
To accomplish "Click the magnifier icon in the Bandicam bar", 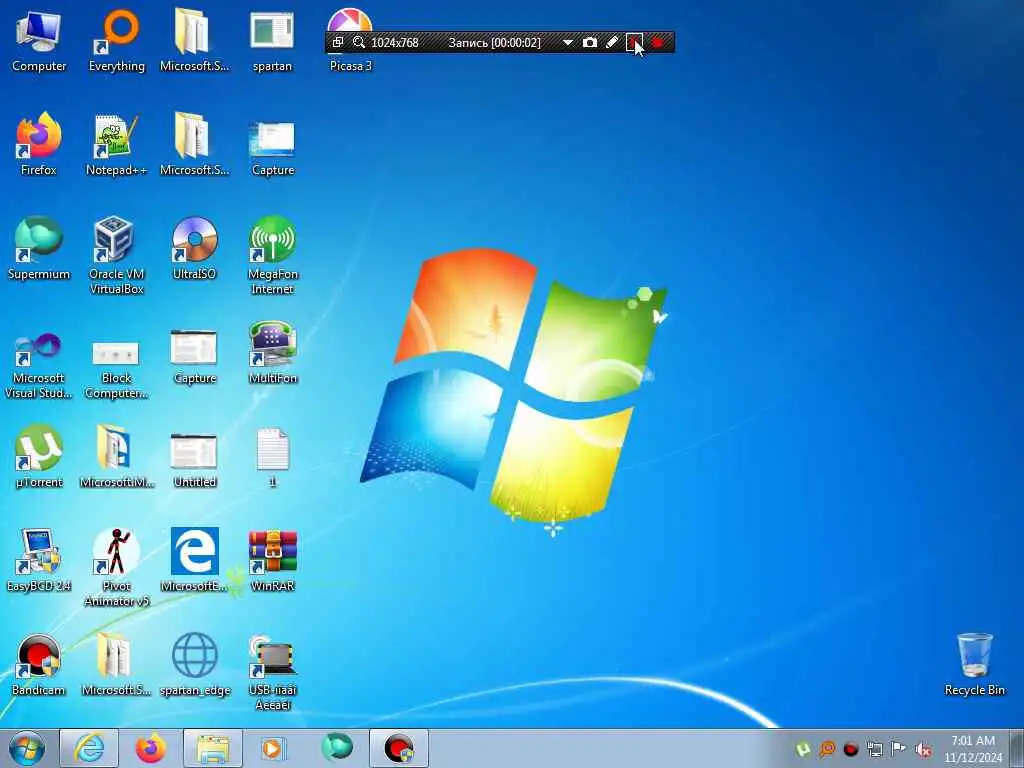I will pos(359,42).
